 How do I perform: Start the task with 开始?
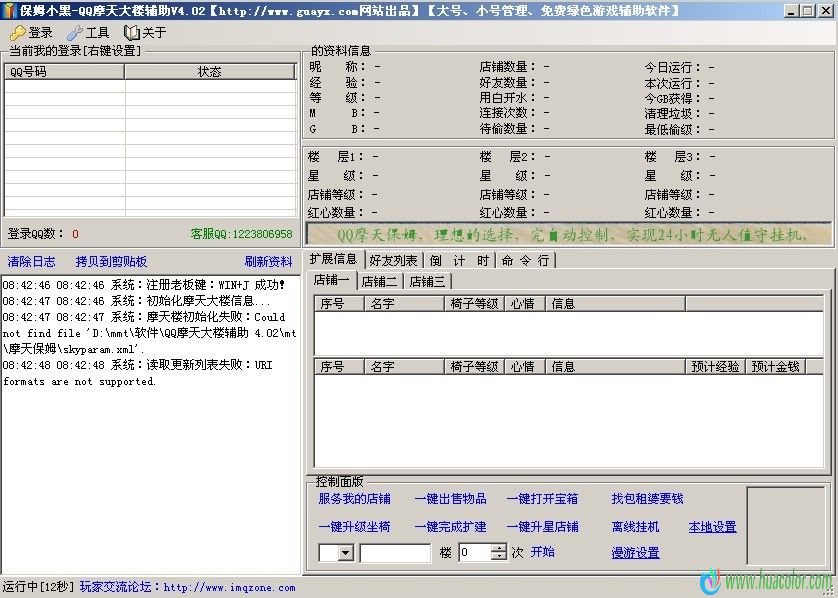tap(542, 552)
